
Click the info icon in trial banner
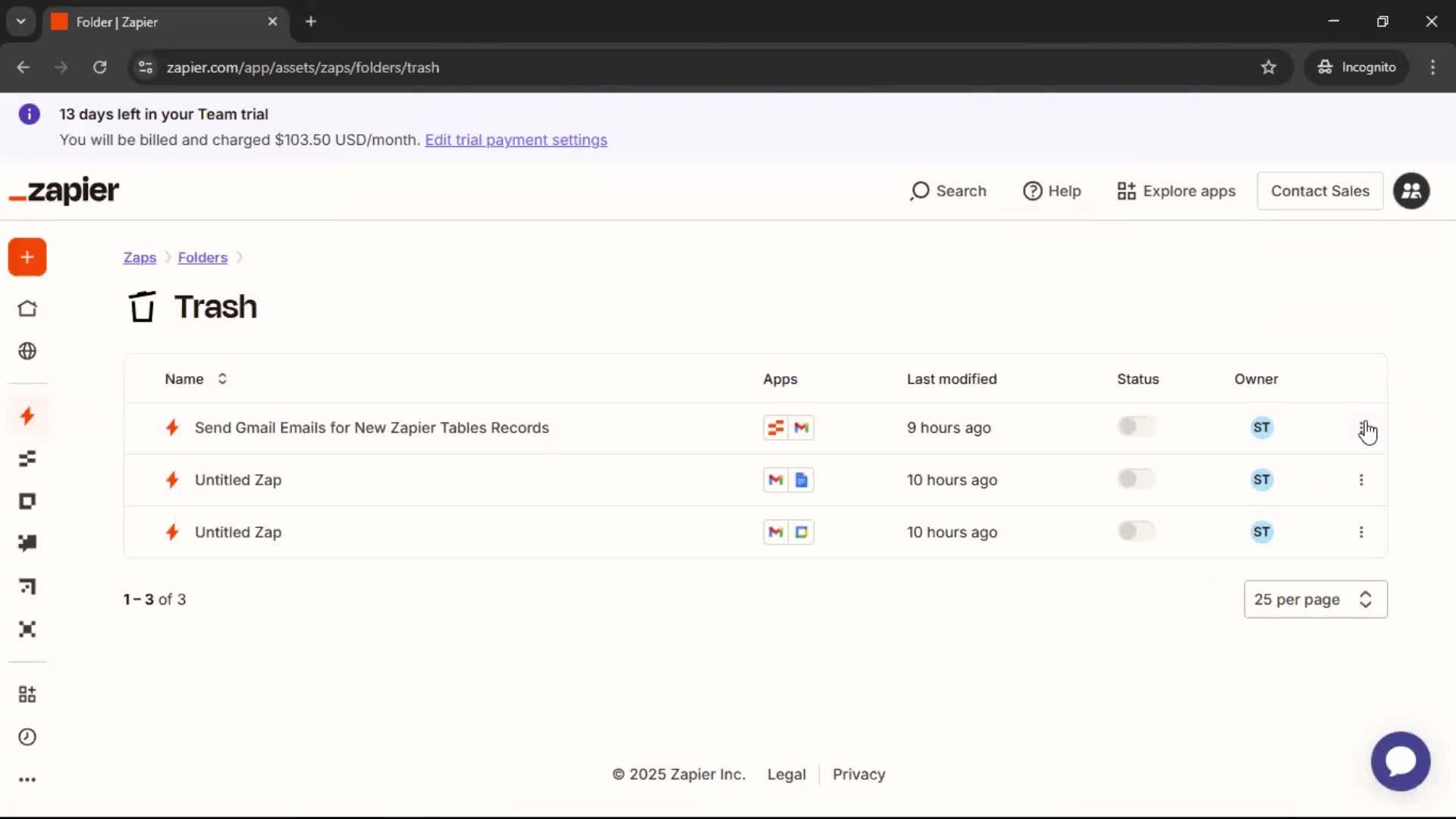click(x=29, y=115)
